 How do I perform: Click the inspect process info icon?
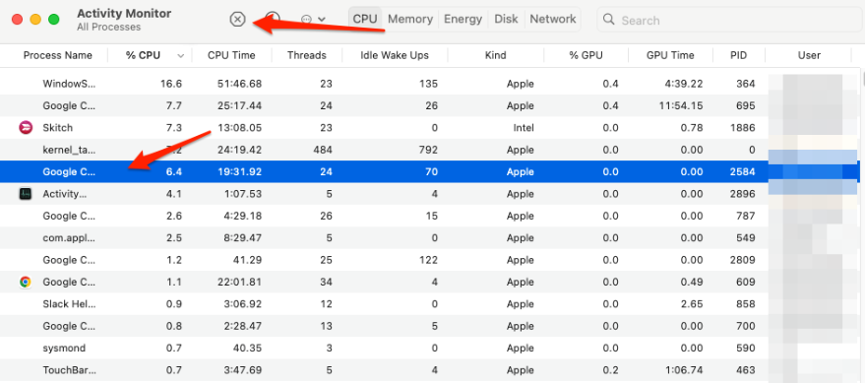[x=272, y=19]
